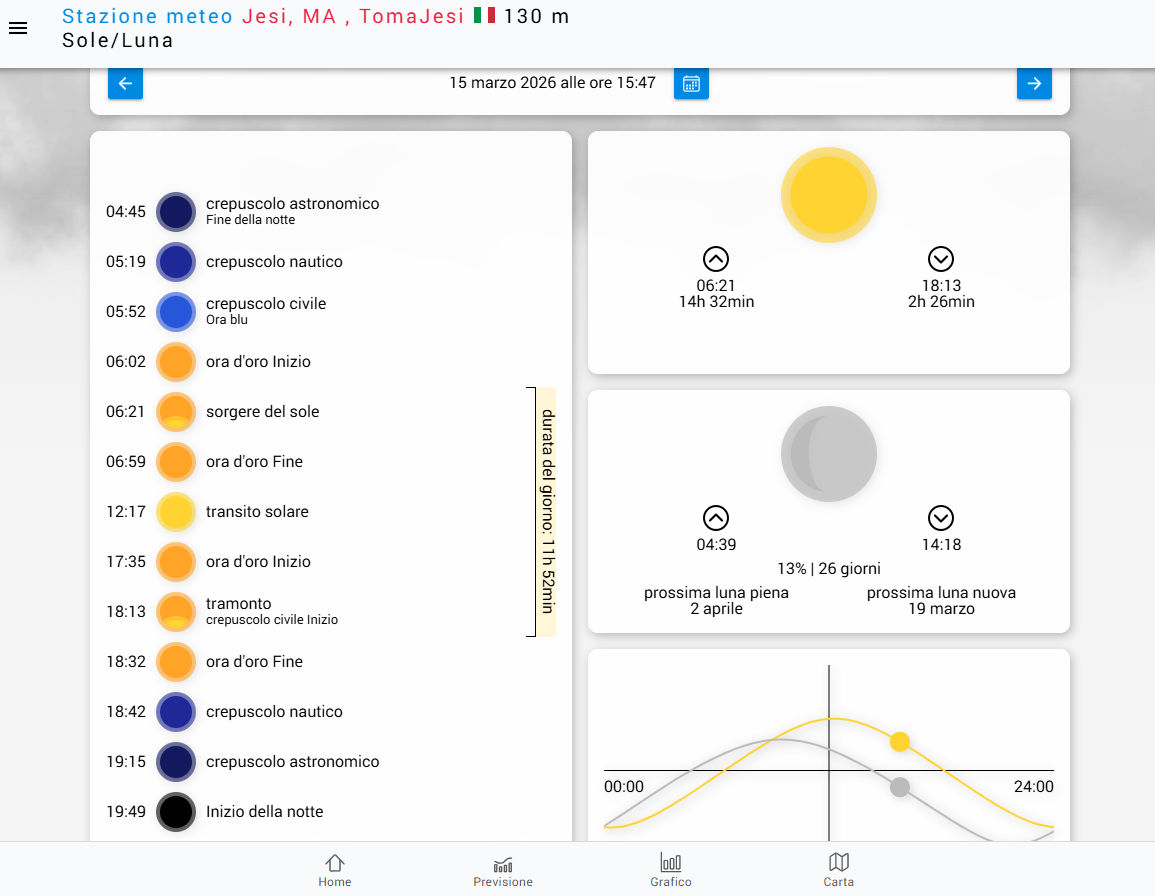Image resolution: width=1155 pixels, height=896 pixels.
Task: Click the 'durata del giorno' bar
Action: pos(546,512)
